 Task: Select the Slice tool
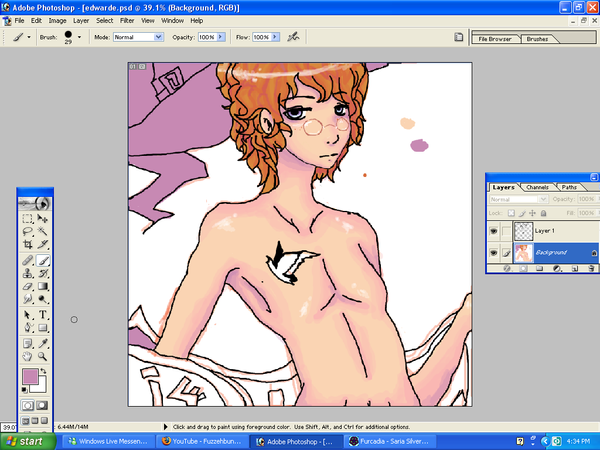(42, 244)
